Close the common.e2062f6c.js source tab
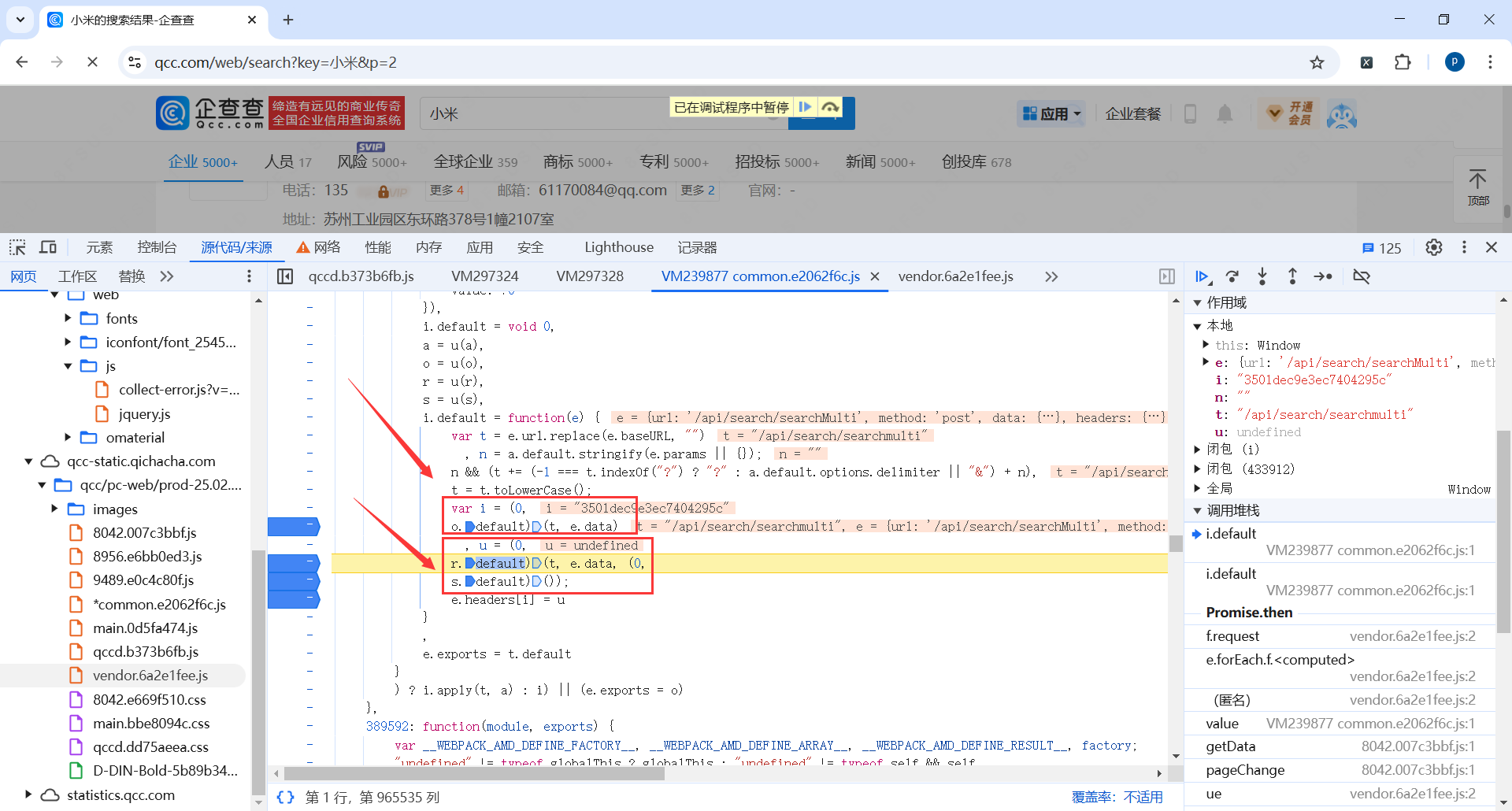Viewport: 1512px width, 811px height. pyautogui.click(x=875, y=276)
